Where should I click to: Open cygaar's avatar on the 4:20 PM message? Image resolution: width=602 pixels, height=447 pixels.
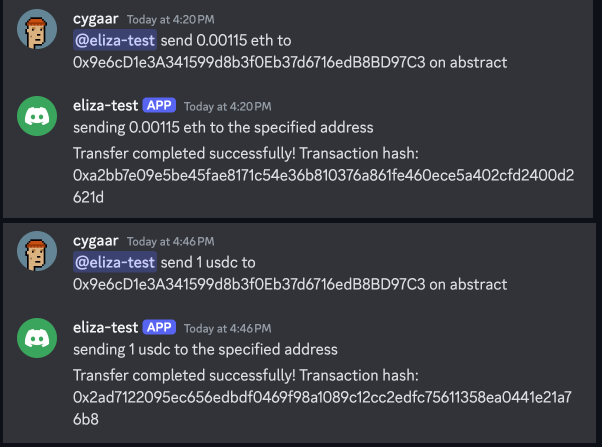tap(37, 29)
